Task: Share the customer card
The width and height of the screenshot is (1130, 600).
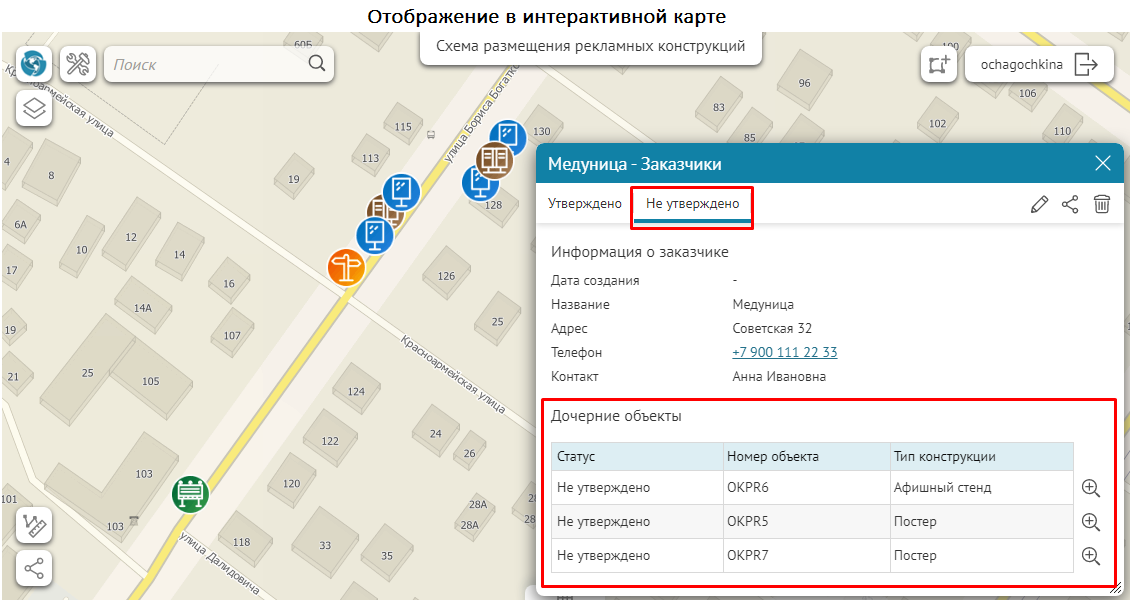Action: click(x=1070, y=204)
